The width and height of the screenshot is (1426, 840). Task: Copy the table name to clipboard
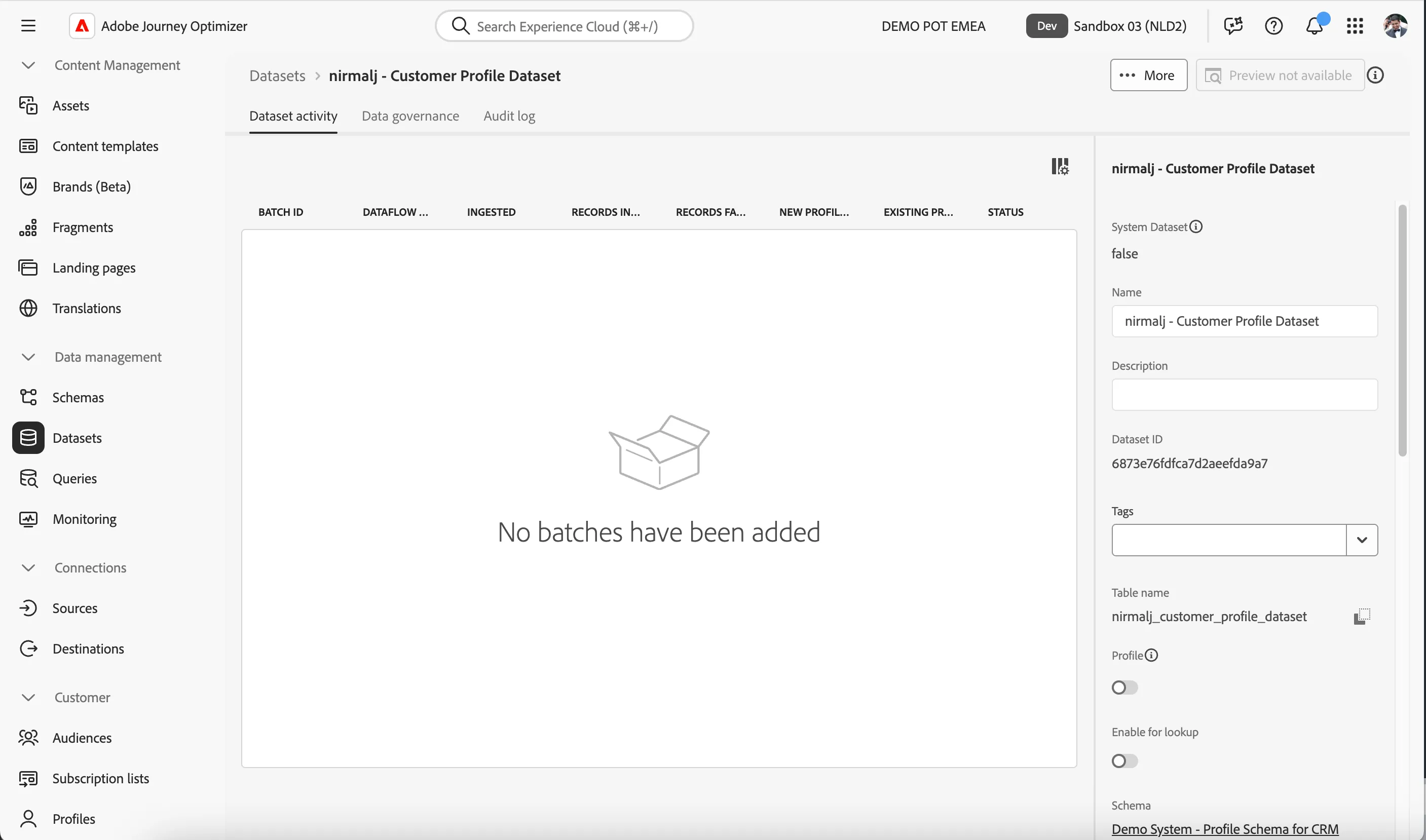tap(1362, 617)
